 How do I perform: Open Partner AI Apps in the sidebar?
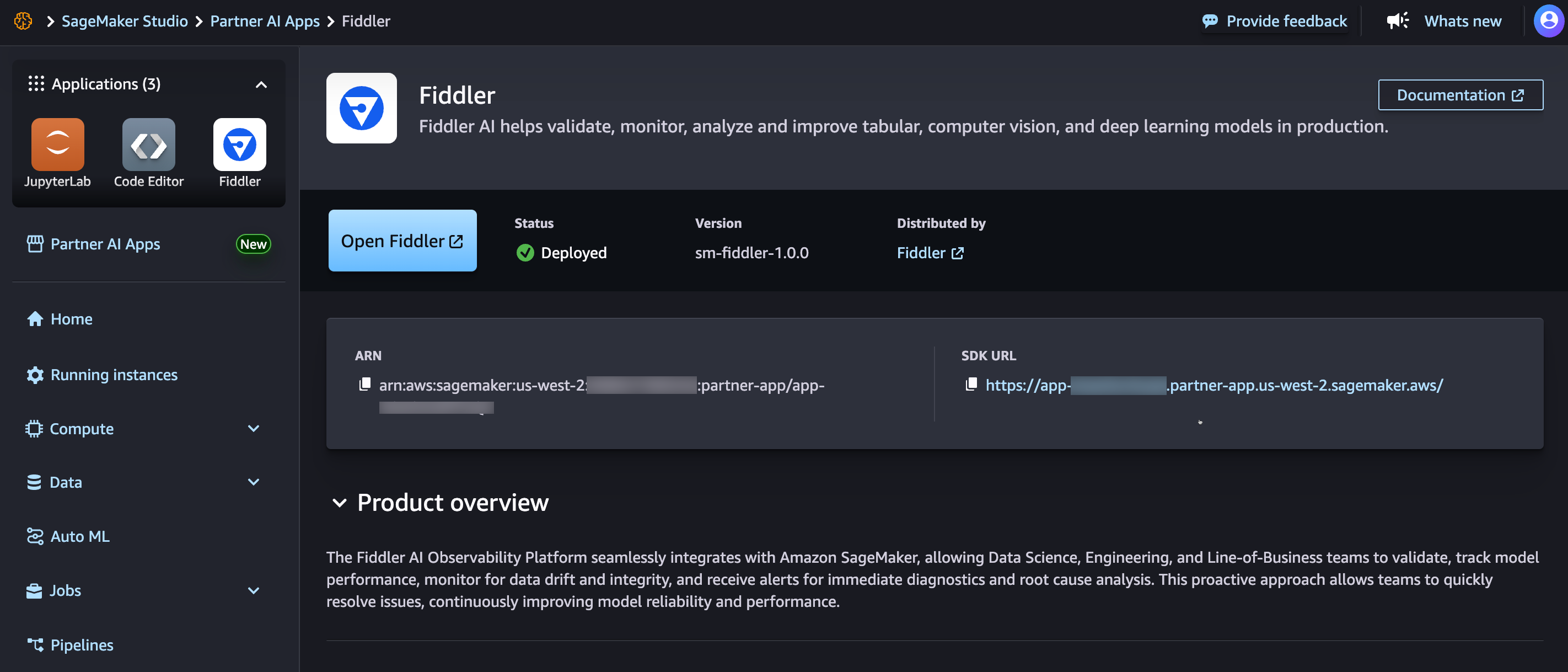(105, 244)
